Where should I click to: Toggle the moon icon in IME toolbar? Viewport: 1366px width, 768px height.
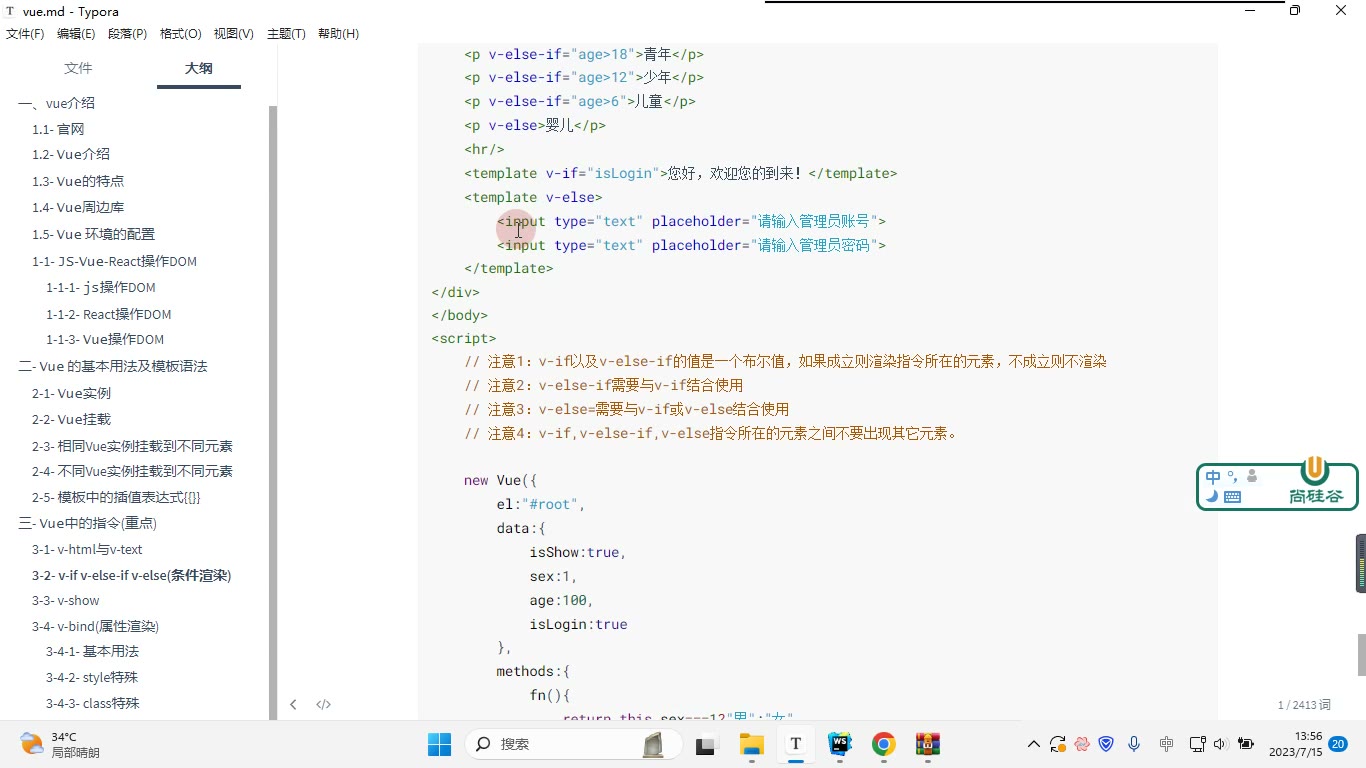coord(1212,496)
